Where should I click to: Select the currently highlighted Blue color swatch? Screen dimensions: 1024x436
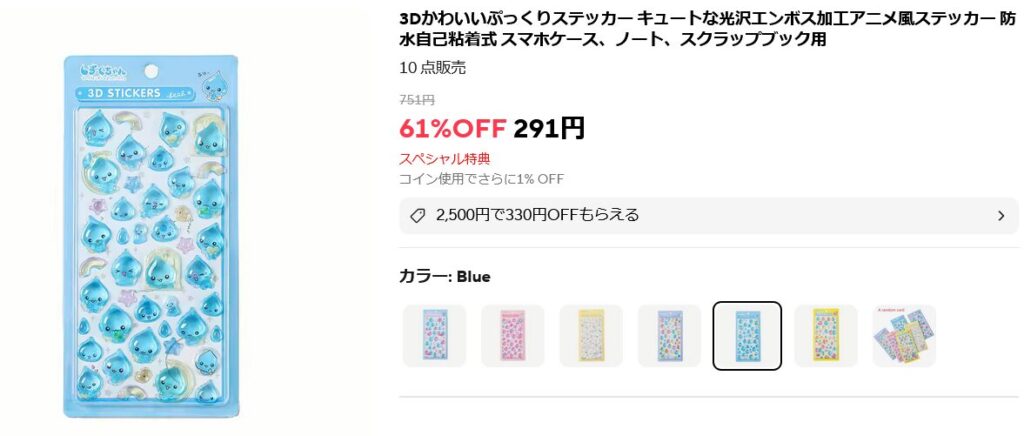pos(748,336)
